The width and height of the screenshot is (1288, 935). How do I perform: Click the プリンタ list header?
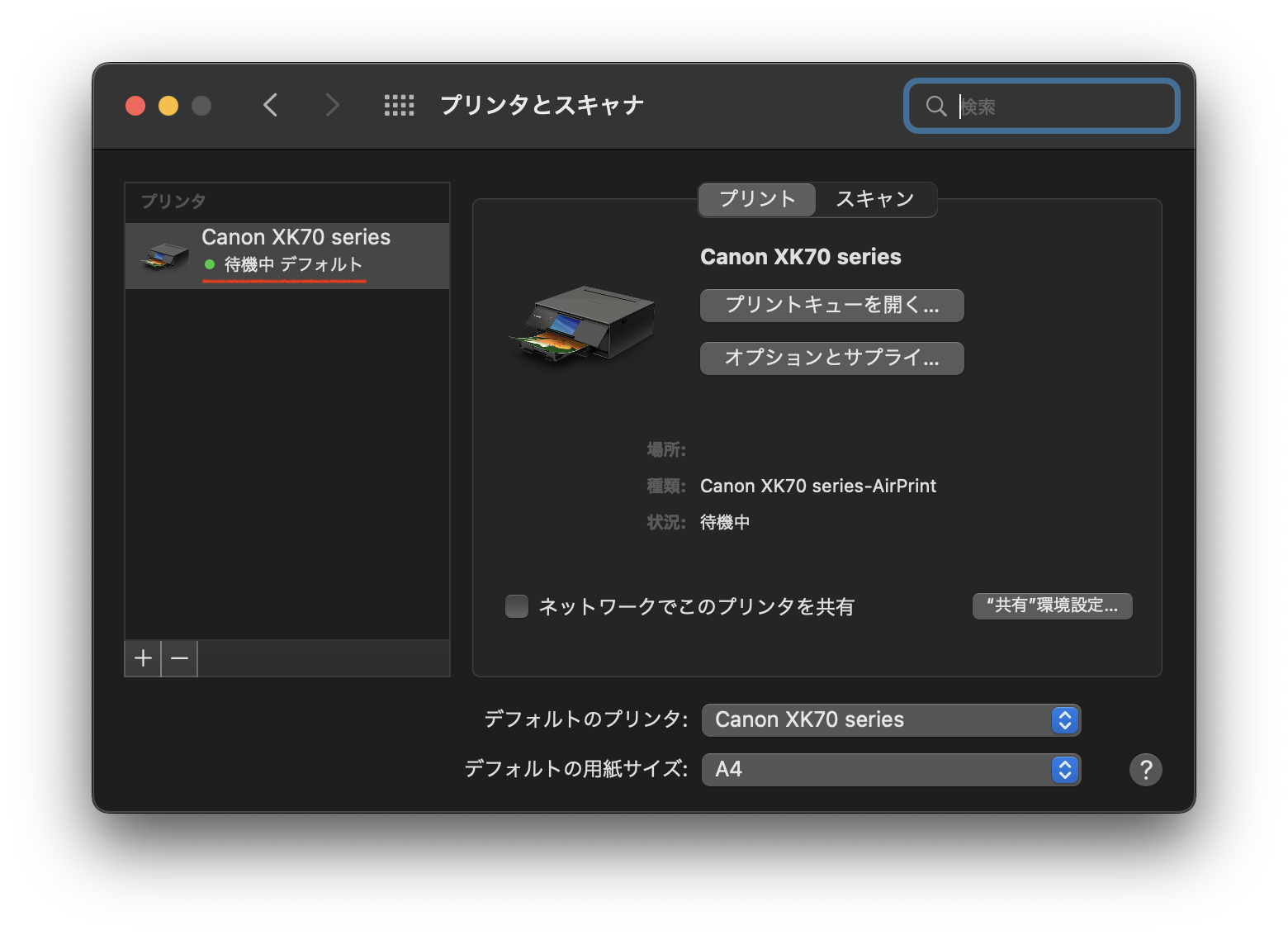[173, 202]
